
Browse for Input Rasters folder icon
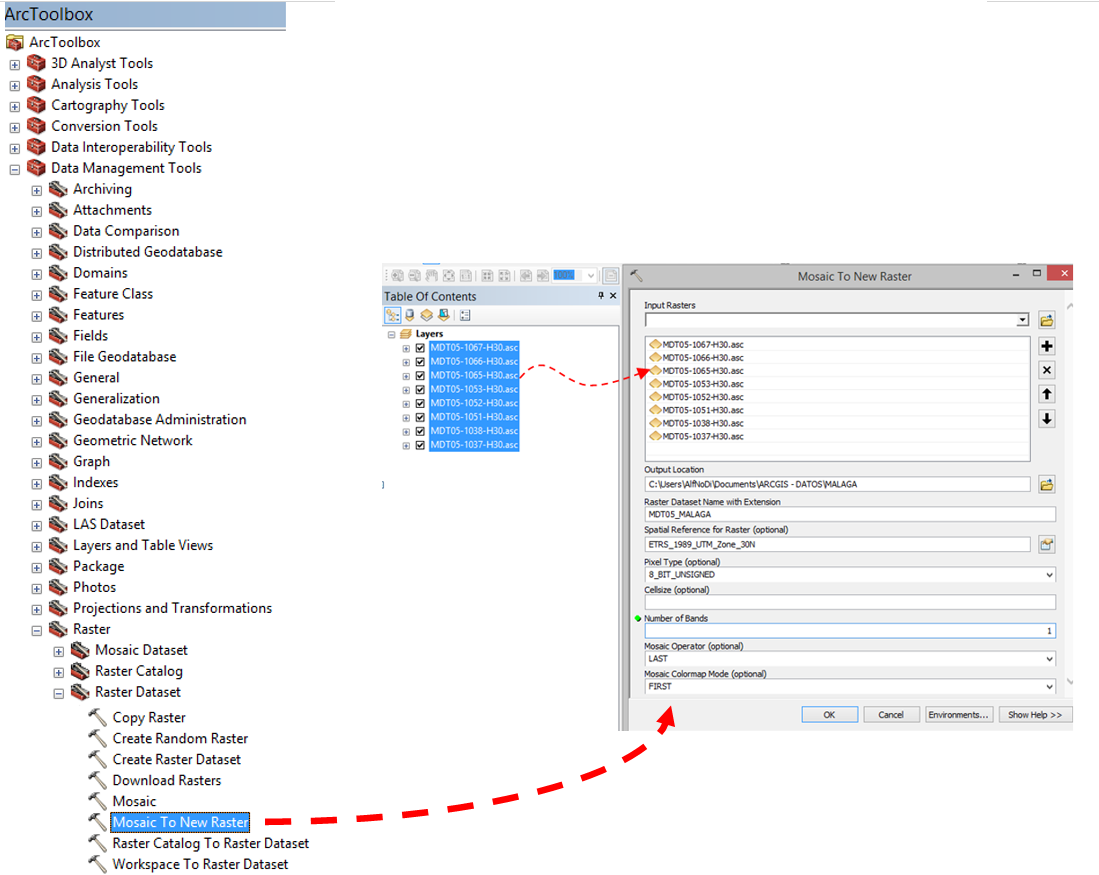(1046, 320)
